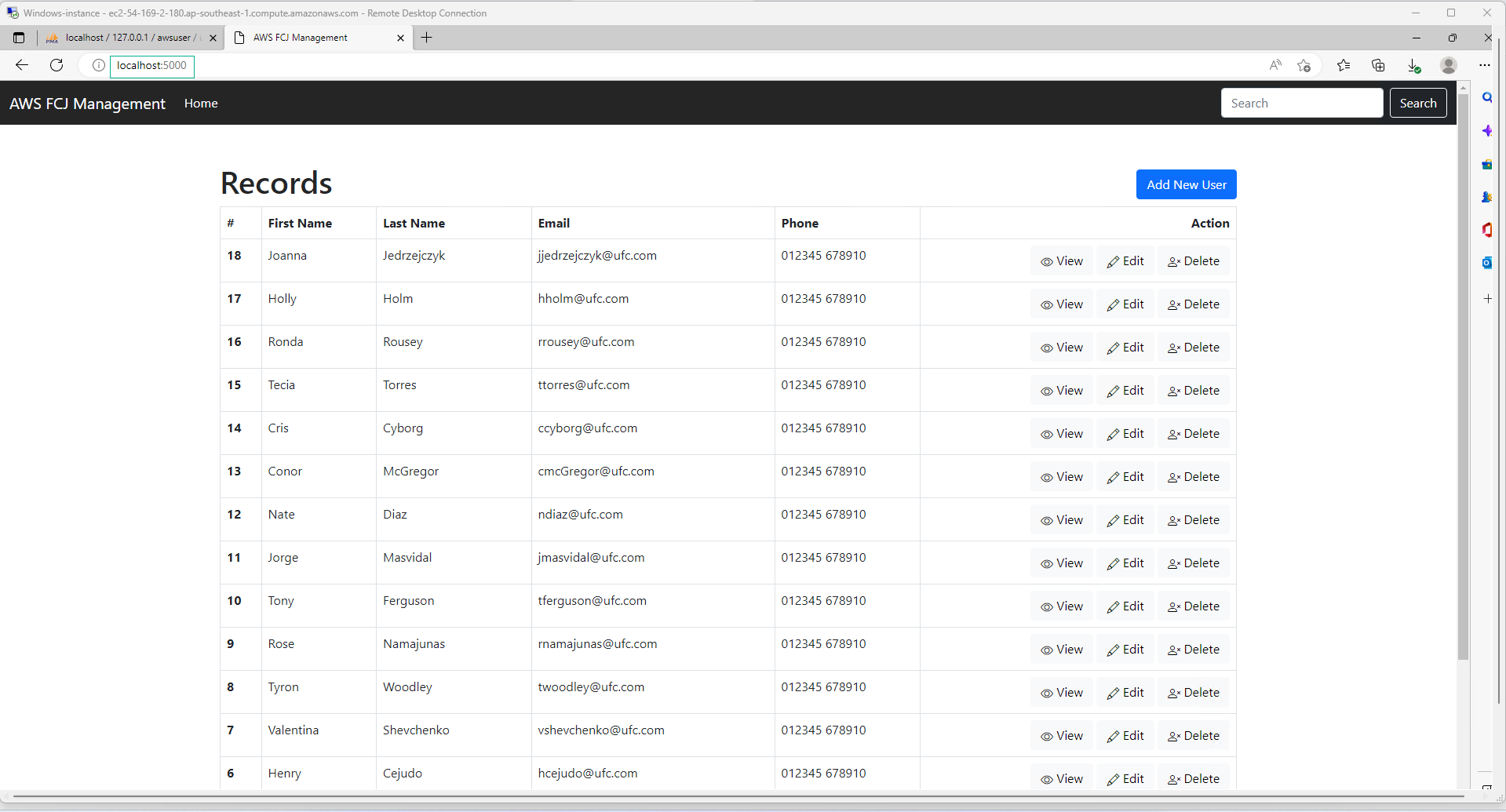Viewport: 1506px width, 812px height.
Task: Click Add New User button
Action: (1186, 184)
